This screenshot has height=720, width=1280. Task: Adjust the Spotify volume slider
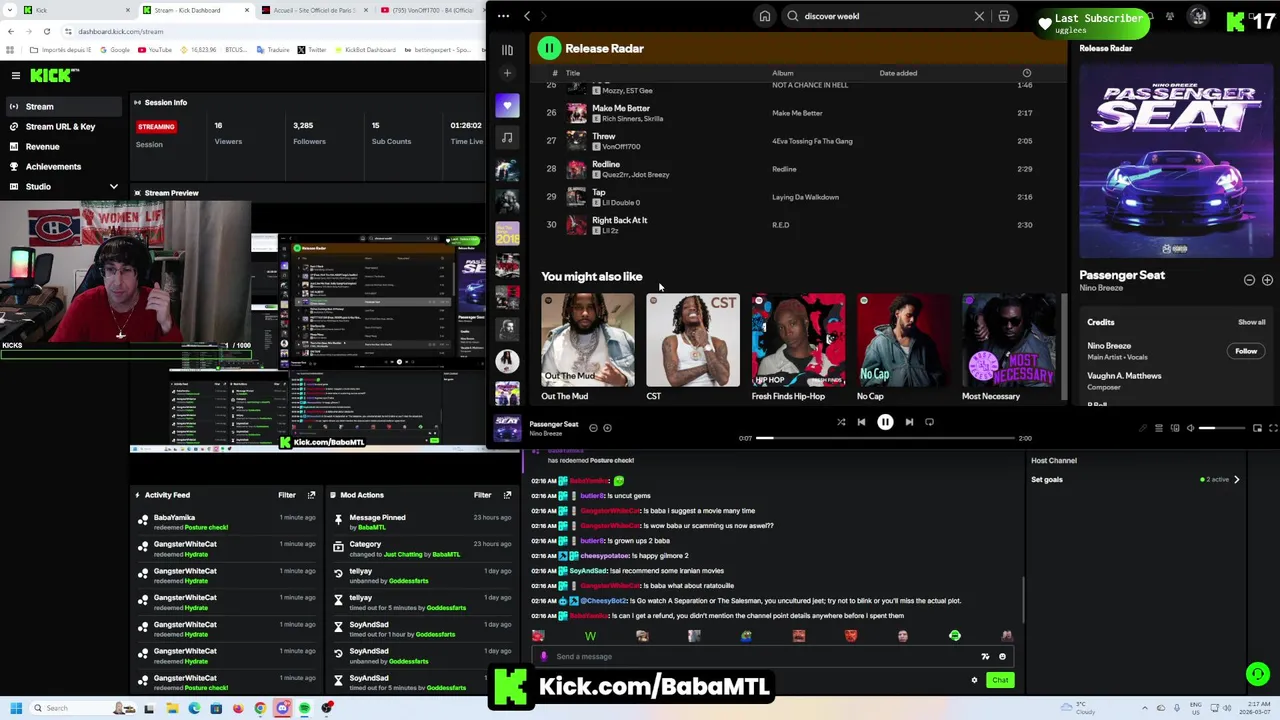pos(1220,428)
